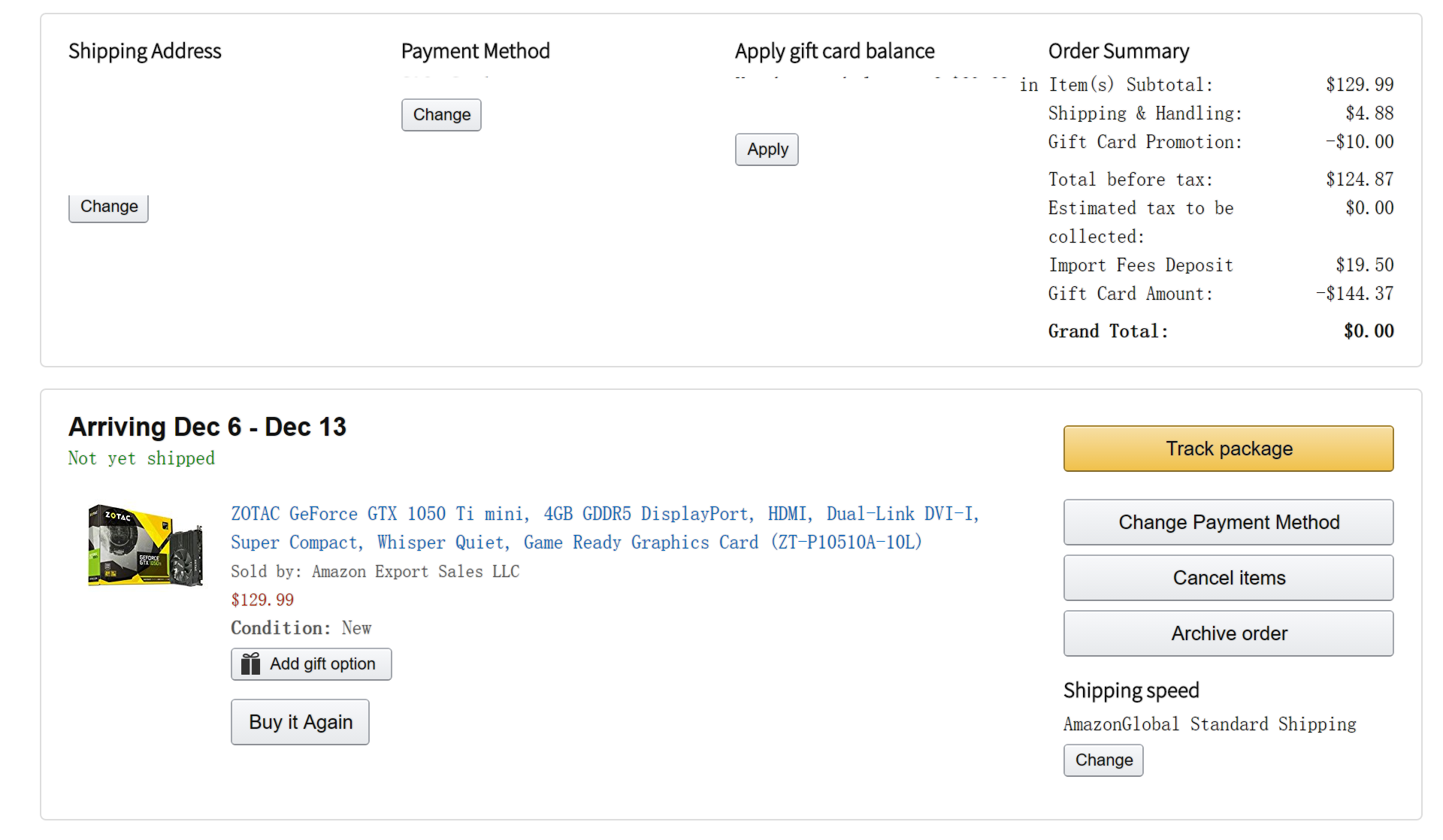This screenshot has width=1443, height=840.
Task: Change the shipping address
Action: [108, 207]
